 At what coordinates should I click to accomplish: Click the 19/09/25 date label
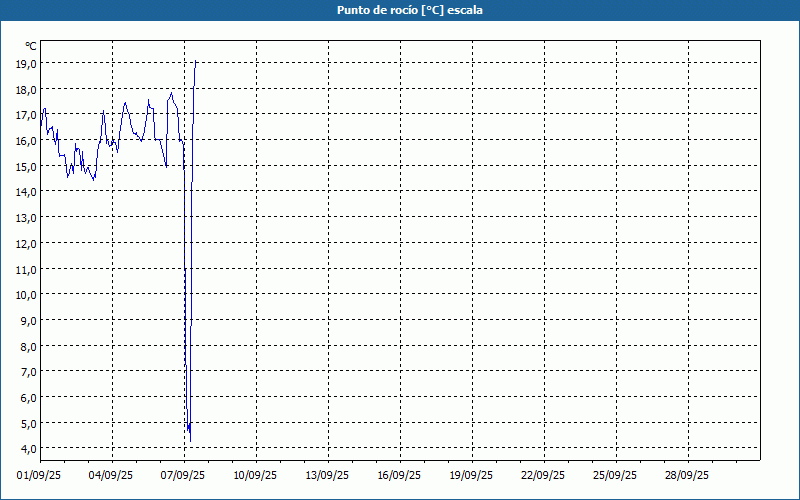471,476
